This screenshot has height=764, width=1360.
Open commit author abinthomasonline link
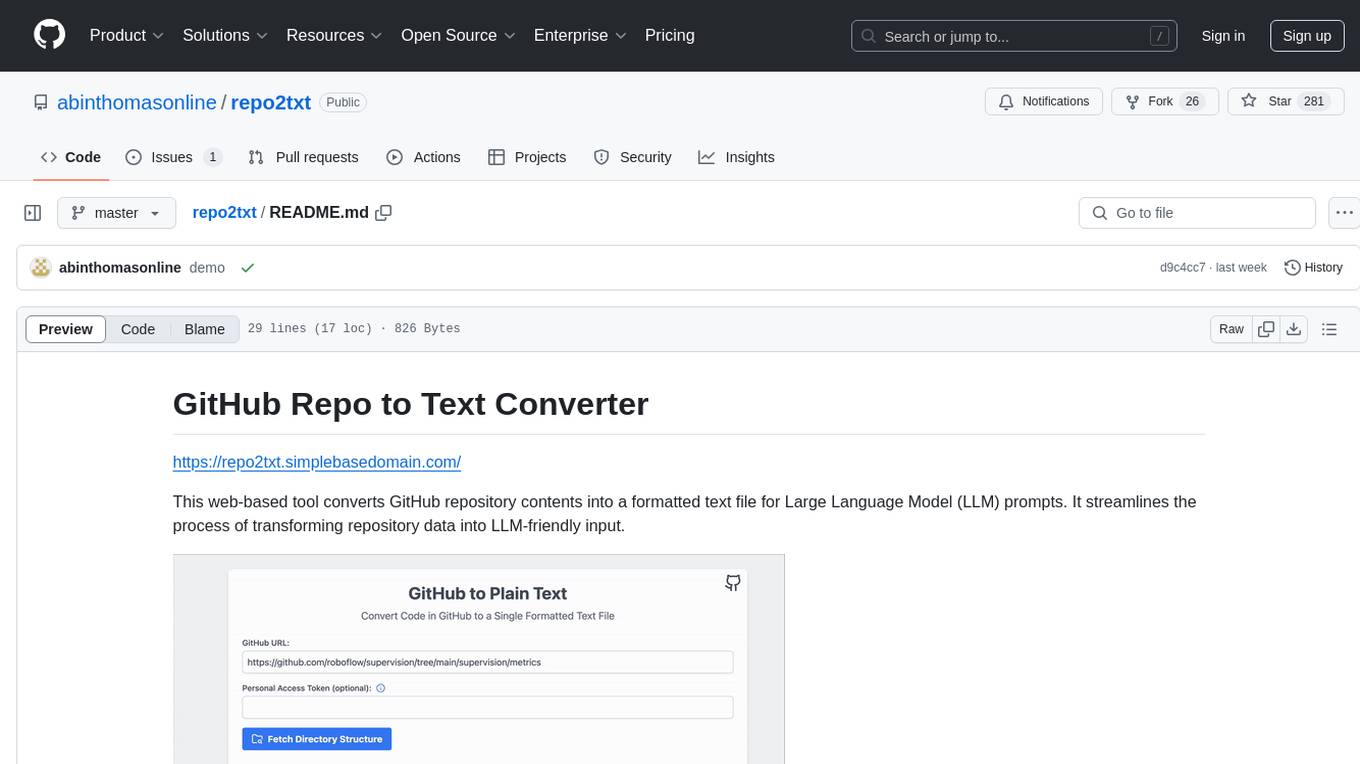click(120, 267)
